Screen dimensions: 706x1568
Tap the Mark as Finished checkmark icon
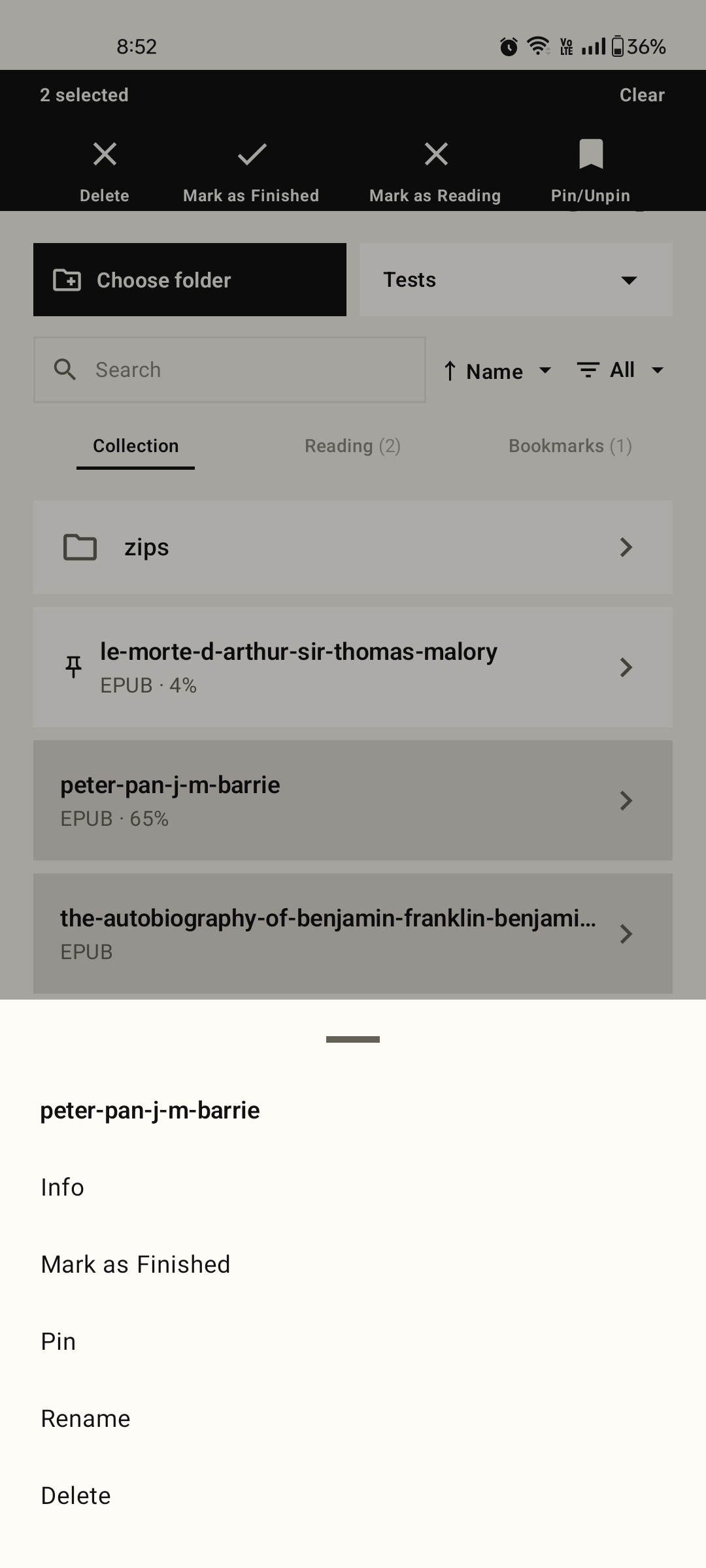point(252,154)
